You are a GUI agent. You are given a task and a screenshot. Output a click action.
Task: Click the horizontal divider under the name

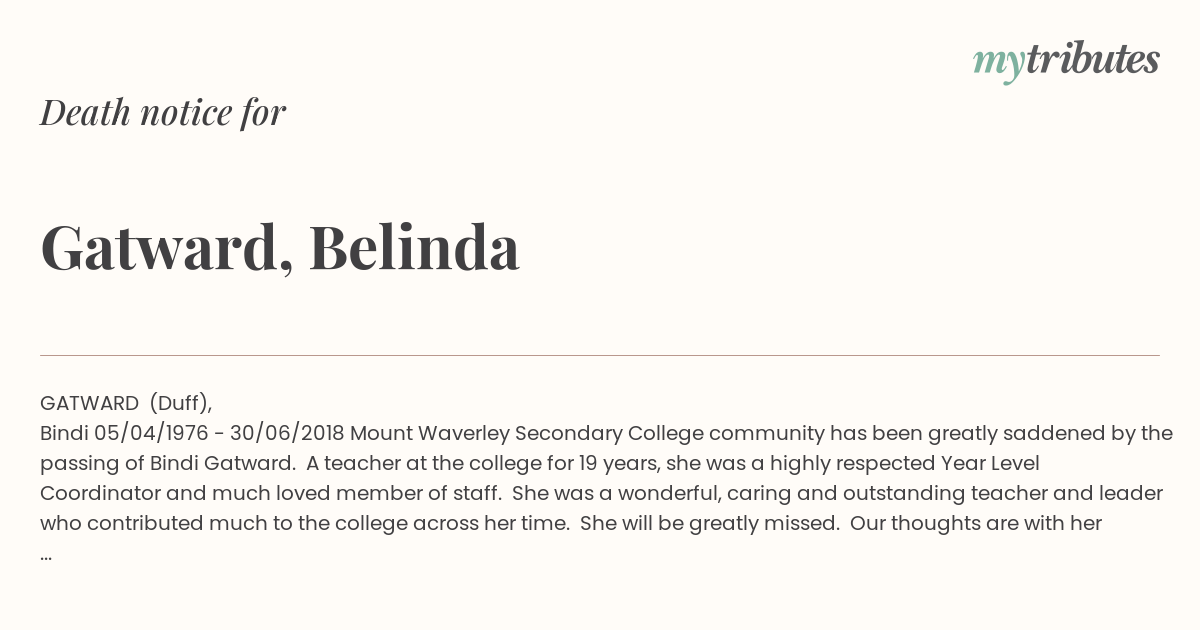pyautogui.click(x=600, y=355)
